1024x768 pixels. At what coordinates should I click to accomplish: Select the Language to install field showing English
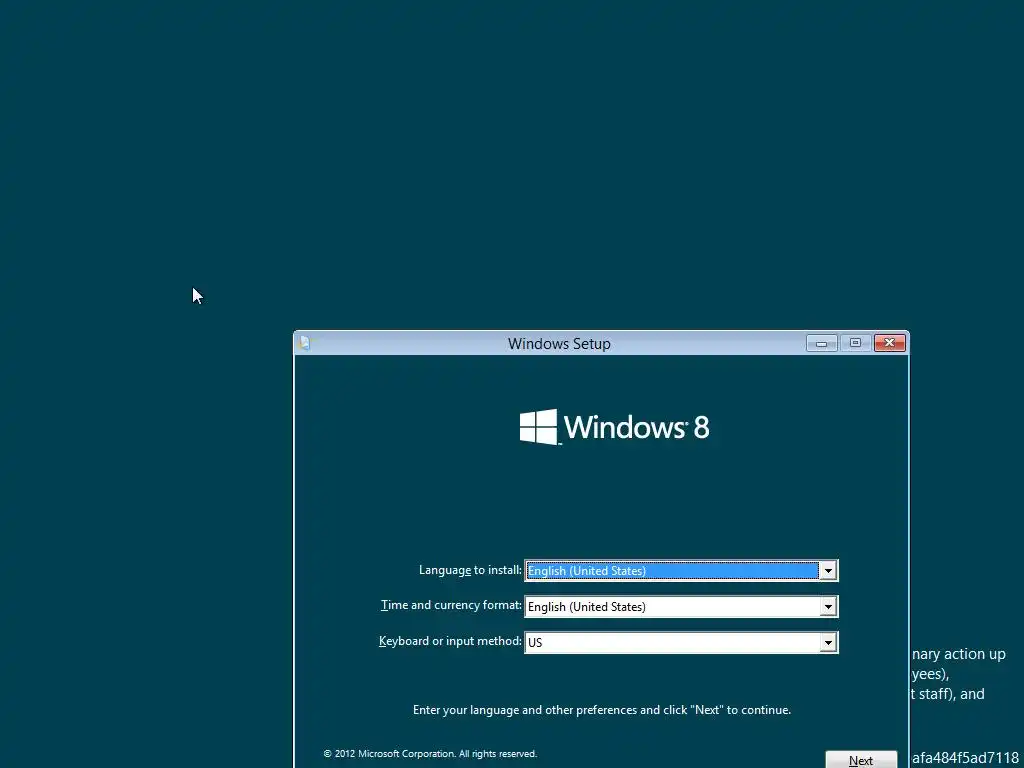pos(681,571)
